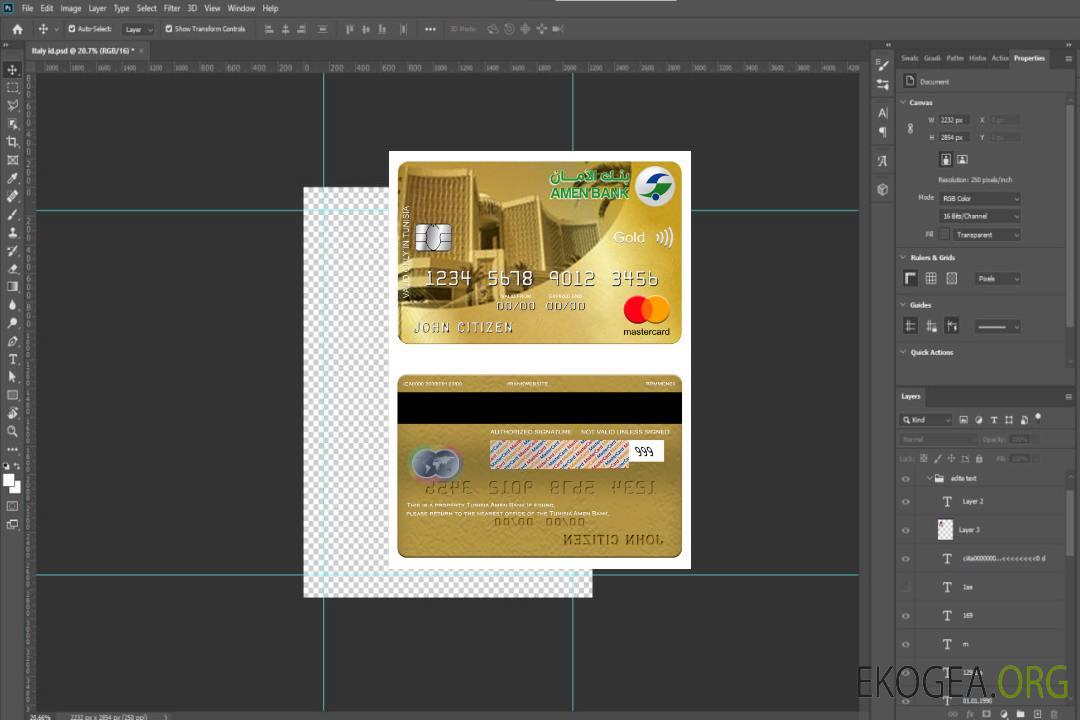Open the Character panel icon
The height and width of the screenshot is (720, 1080).
[x=883, y=113]
